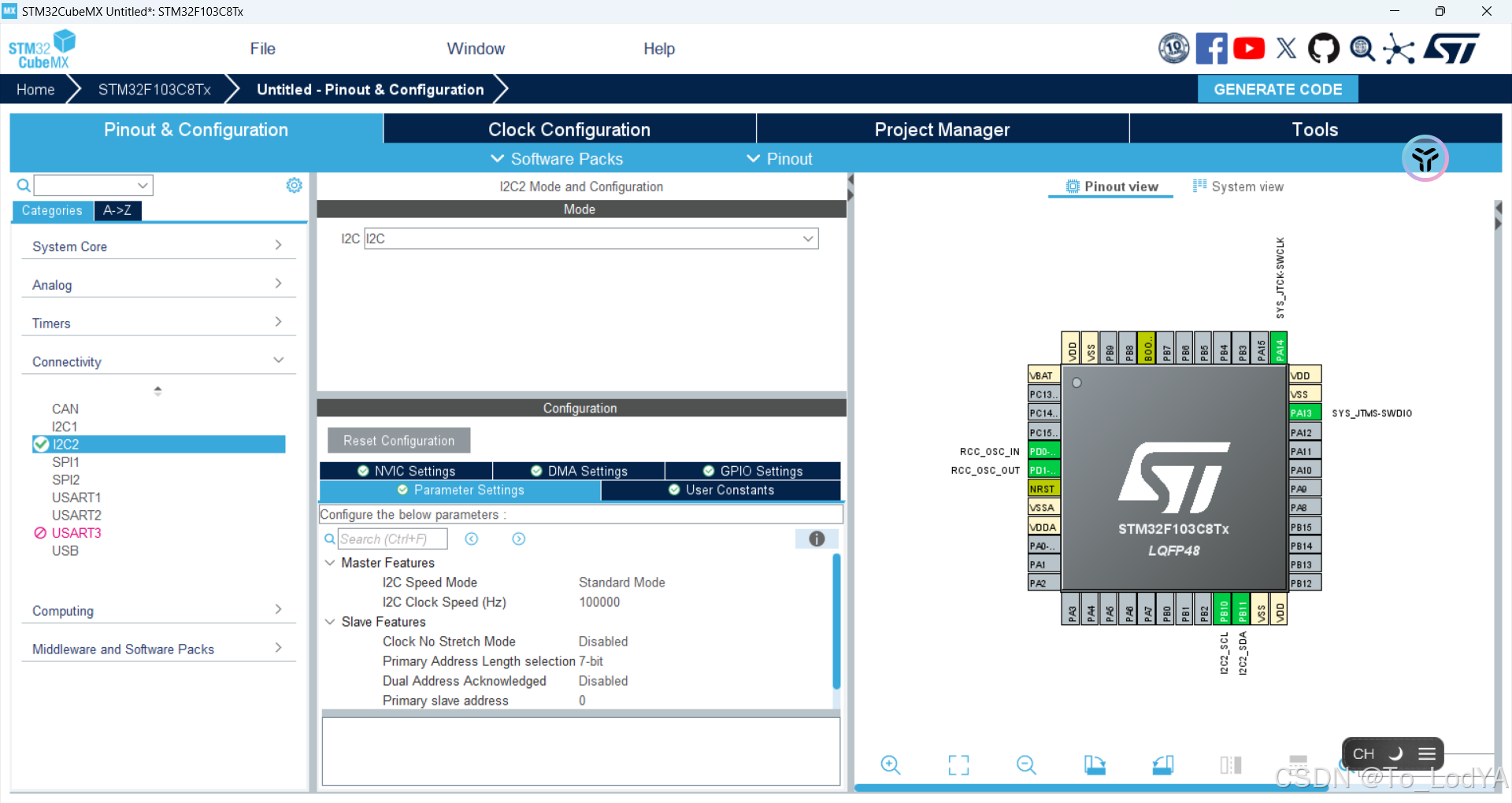This screenshot has width=1512, height=803.
Task: Open the File menu
Action: pos(262,49)
